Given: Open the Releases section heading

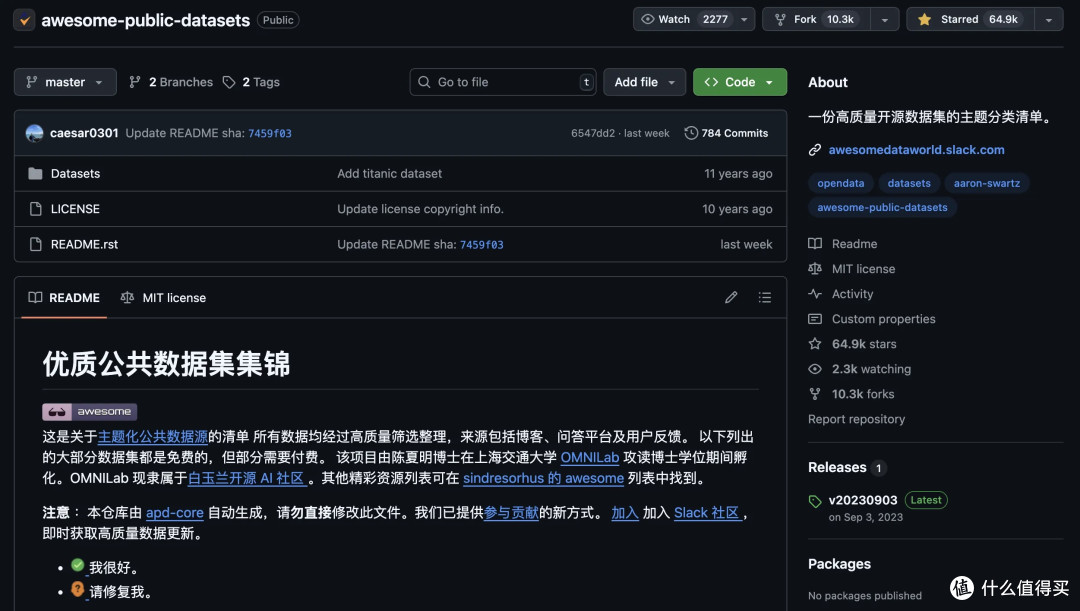Looking at the screenshot, I should tap(837, 467).
